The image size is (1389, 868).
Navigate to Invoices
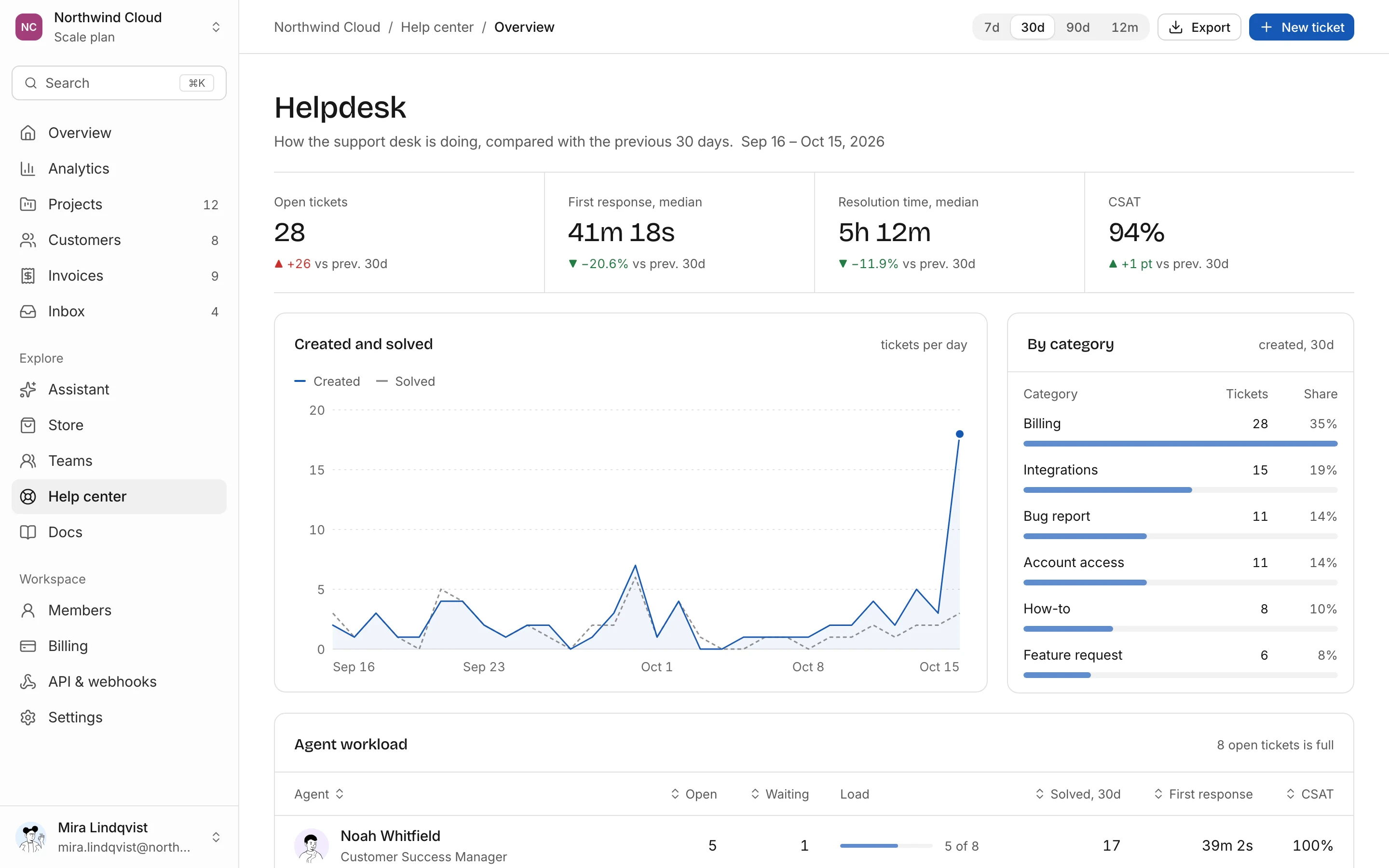coord(119,275)
